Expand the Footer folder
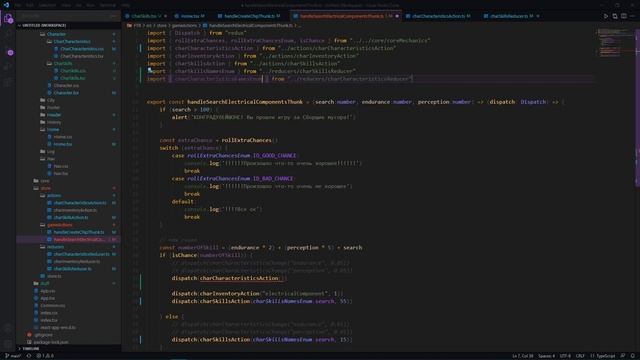Viewport: 640px width, 360px height. [53, 107]
